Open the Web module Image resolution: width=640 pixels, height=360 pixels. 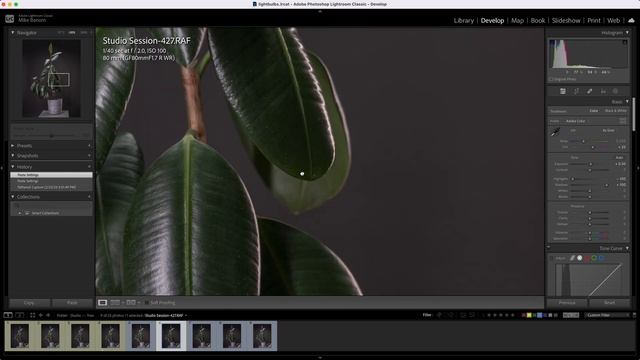(x=613, y=20)
